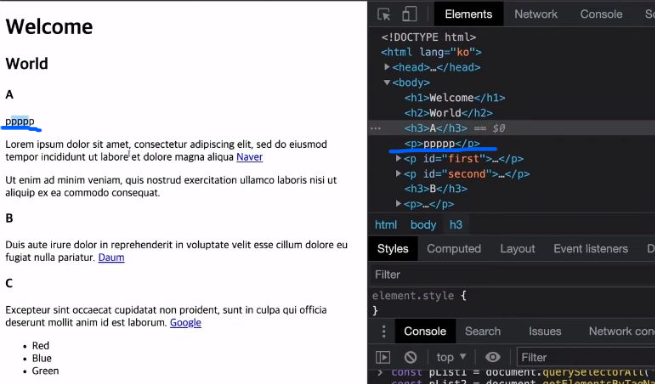This screenshot has width=655, height=384.
Task: Clear console with the ban icon
Action: tap(410, 357)
